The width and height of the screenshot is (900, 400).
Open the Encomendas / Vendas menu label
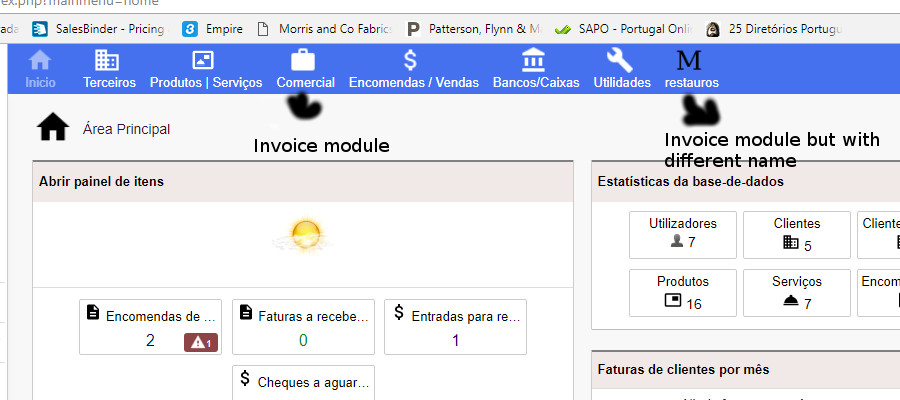click(414, 83)
